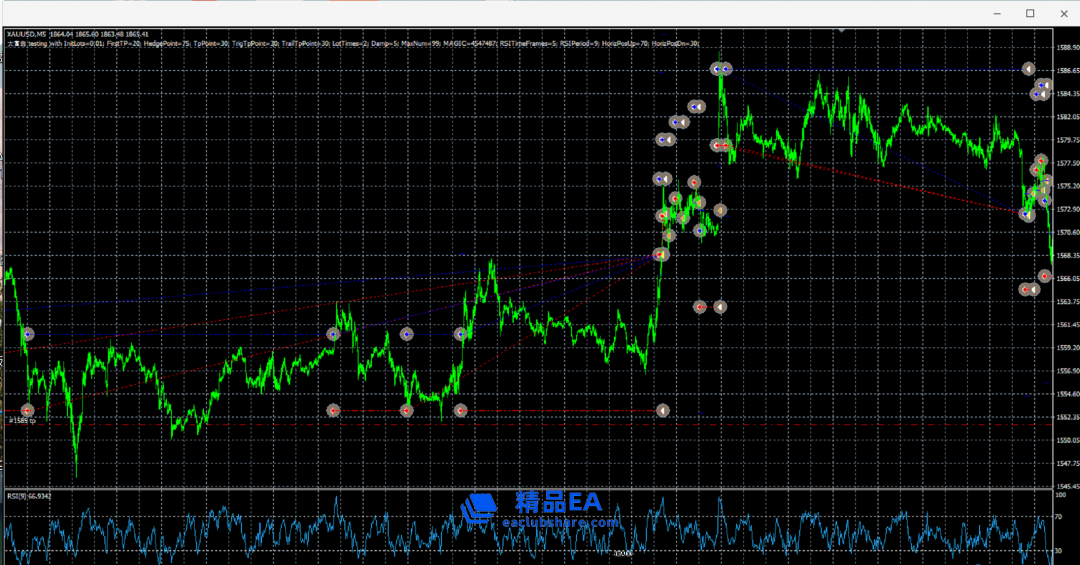The image size is (1080, 565).
Task: Click the top-right gray marker near 1586.65
Action: click(1028, 69)
